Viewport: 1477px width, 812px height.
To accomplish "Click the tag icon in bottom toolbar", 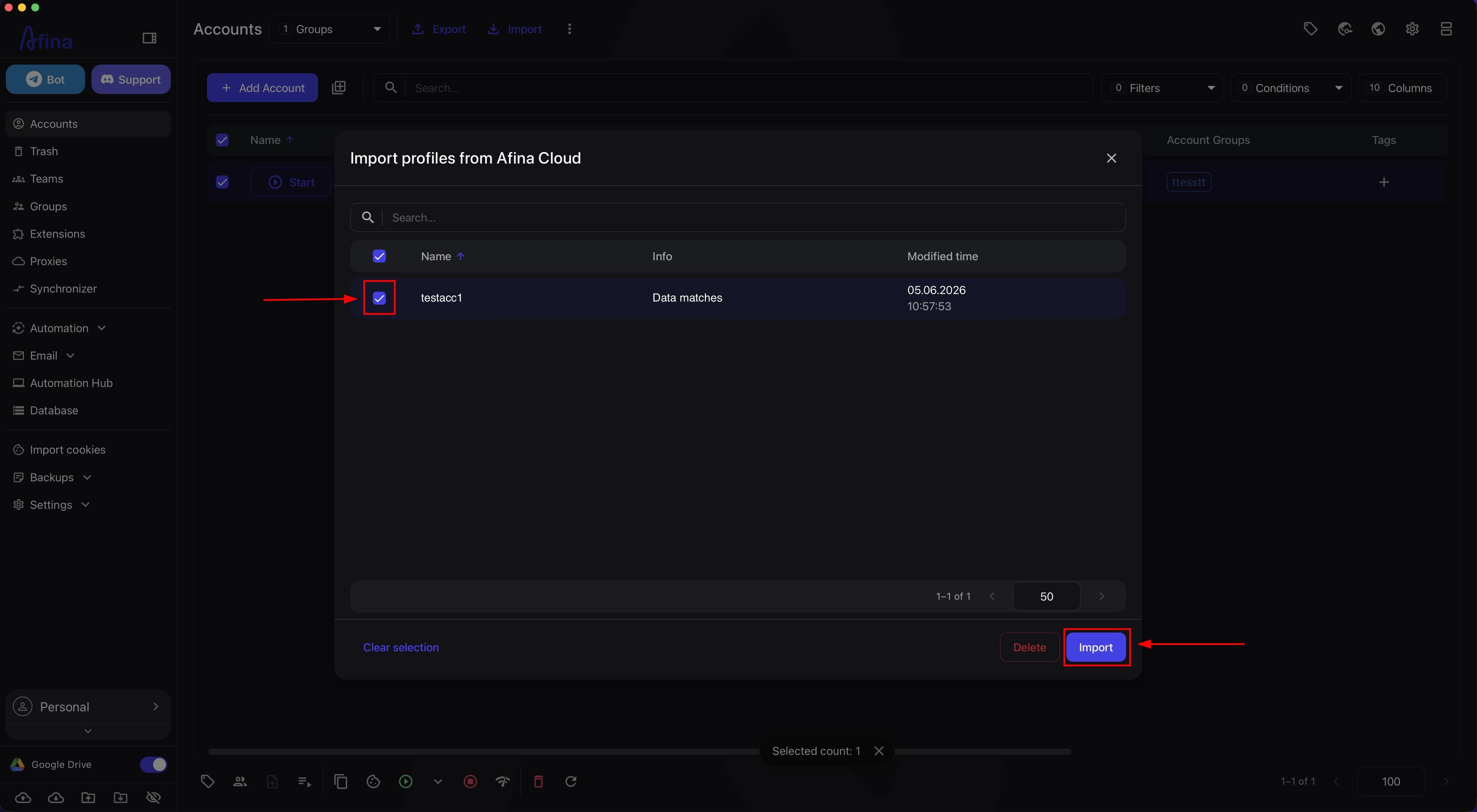I will click(208, 781).
